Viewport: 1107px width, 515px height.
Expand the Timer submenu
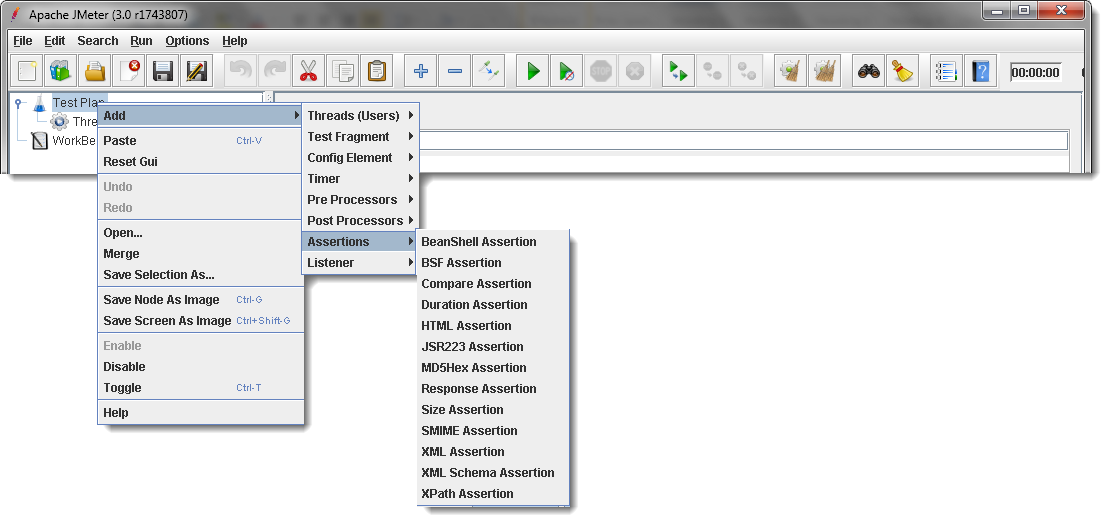[361, 179]
